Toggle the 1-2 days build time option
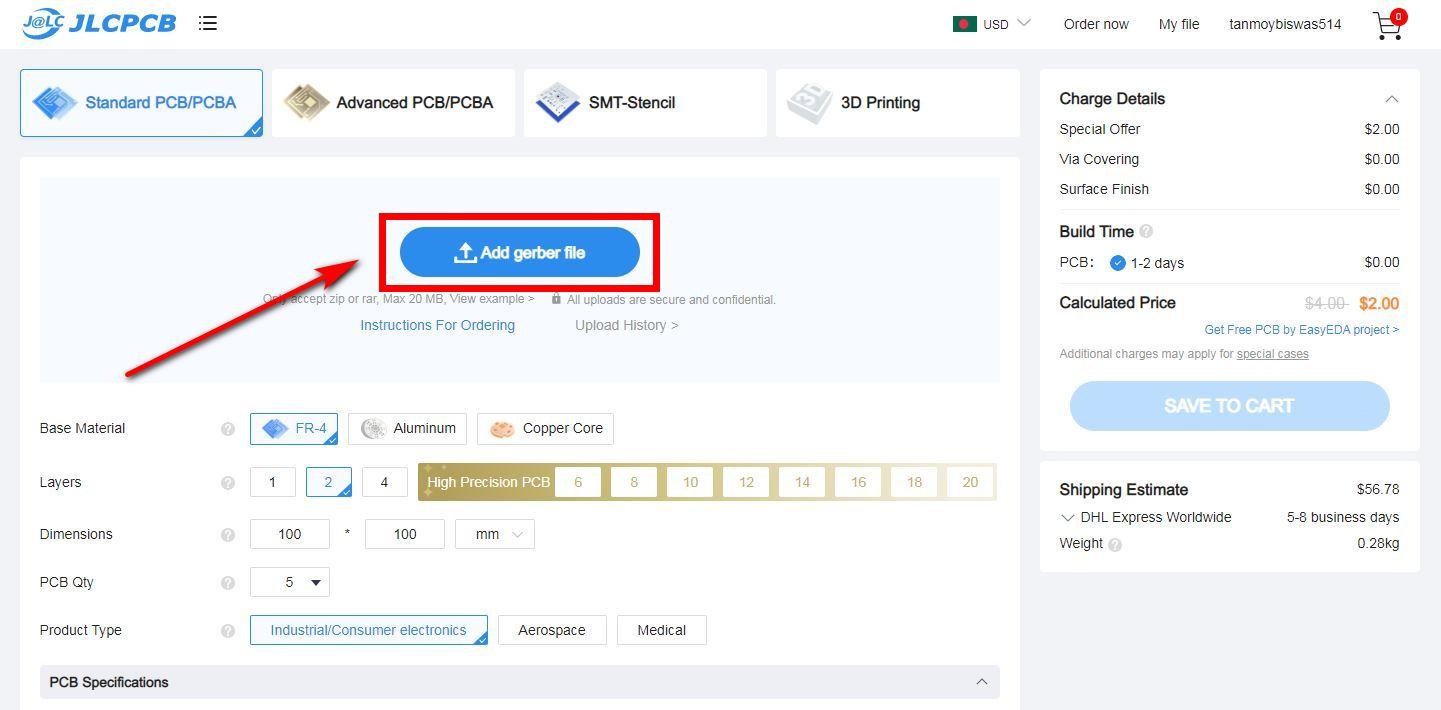The width and height of the screenshot is (1441, 710). (1118, 263)
